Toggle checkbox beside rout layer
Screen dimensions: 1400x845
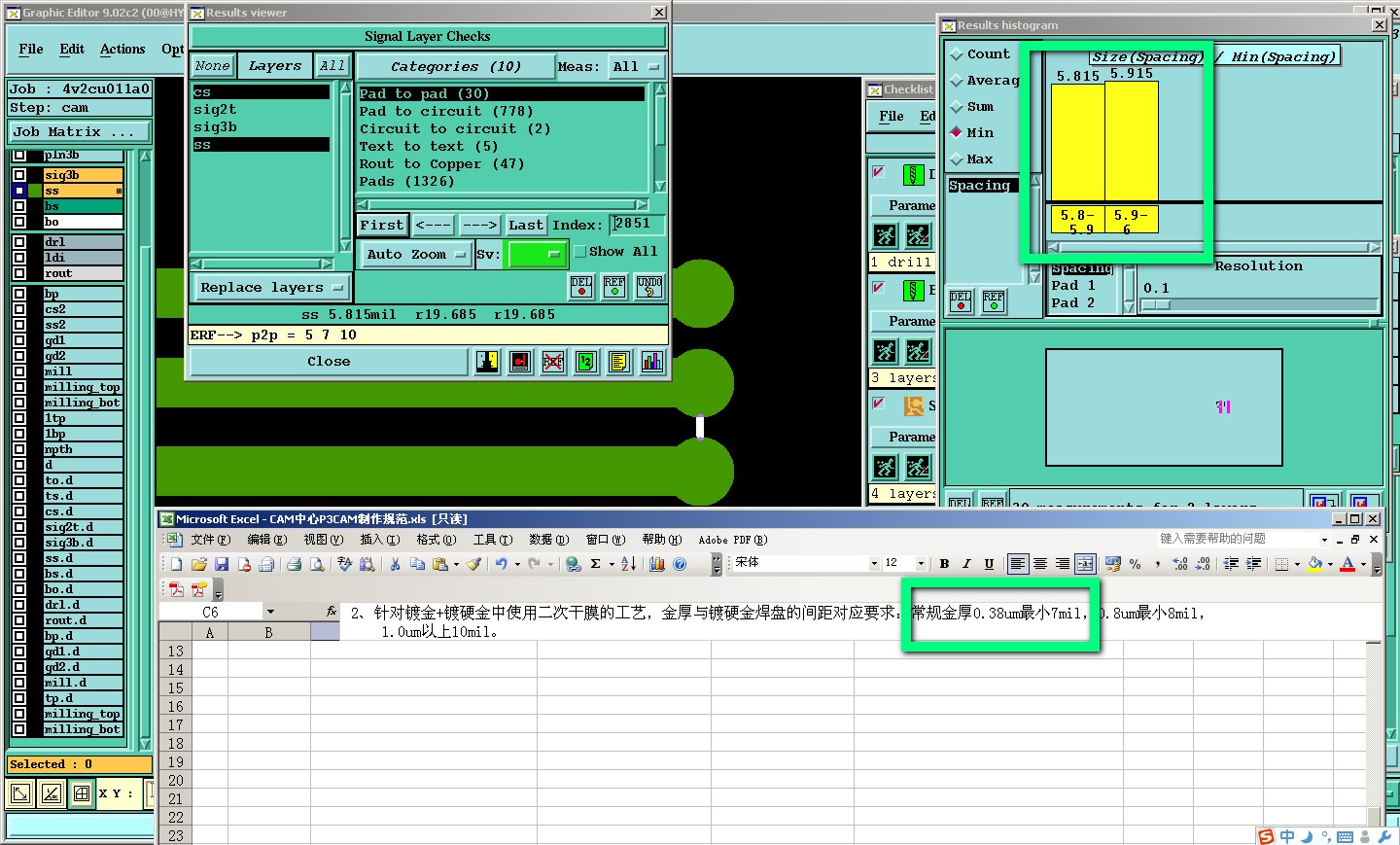pos(19,273)
